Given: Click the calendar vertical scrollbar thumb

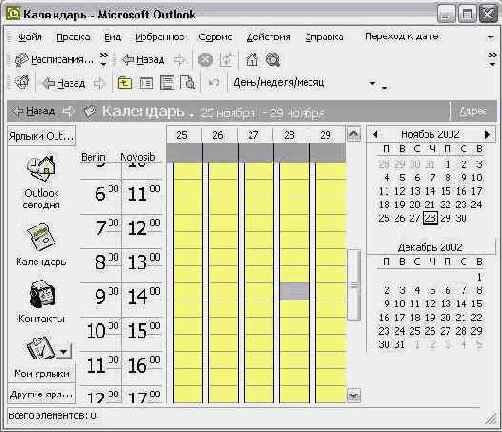Looking at the screenshot, I should [354, 285].
